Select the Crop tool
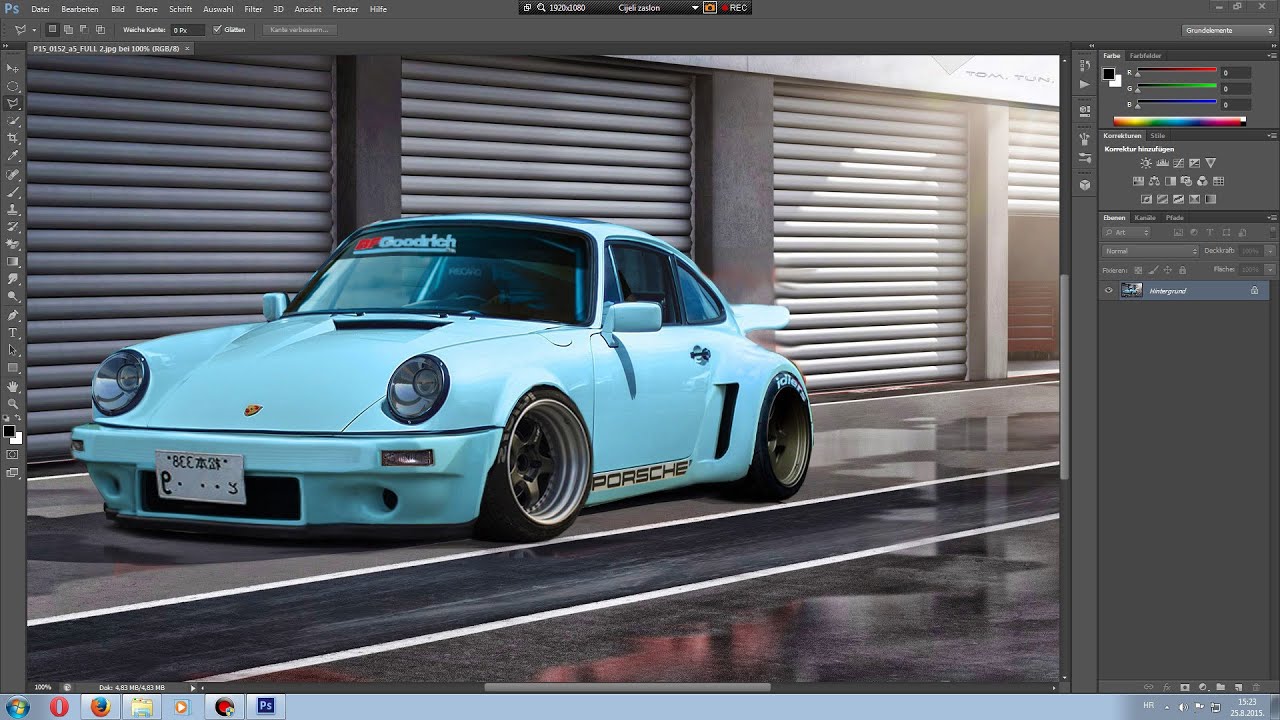1280x720 pixels. [13, 138]
